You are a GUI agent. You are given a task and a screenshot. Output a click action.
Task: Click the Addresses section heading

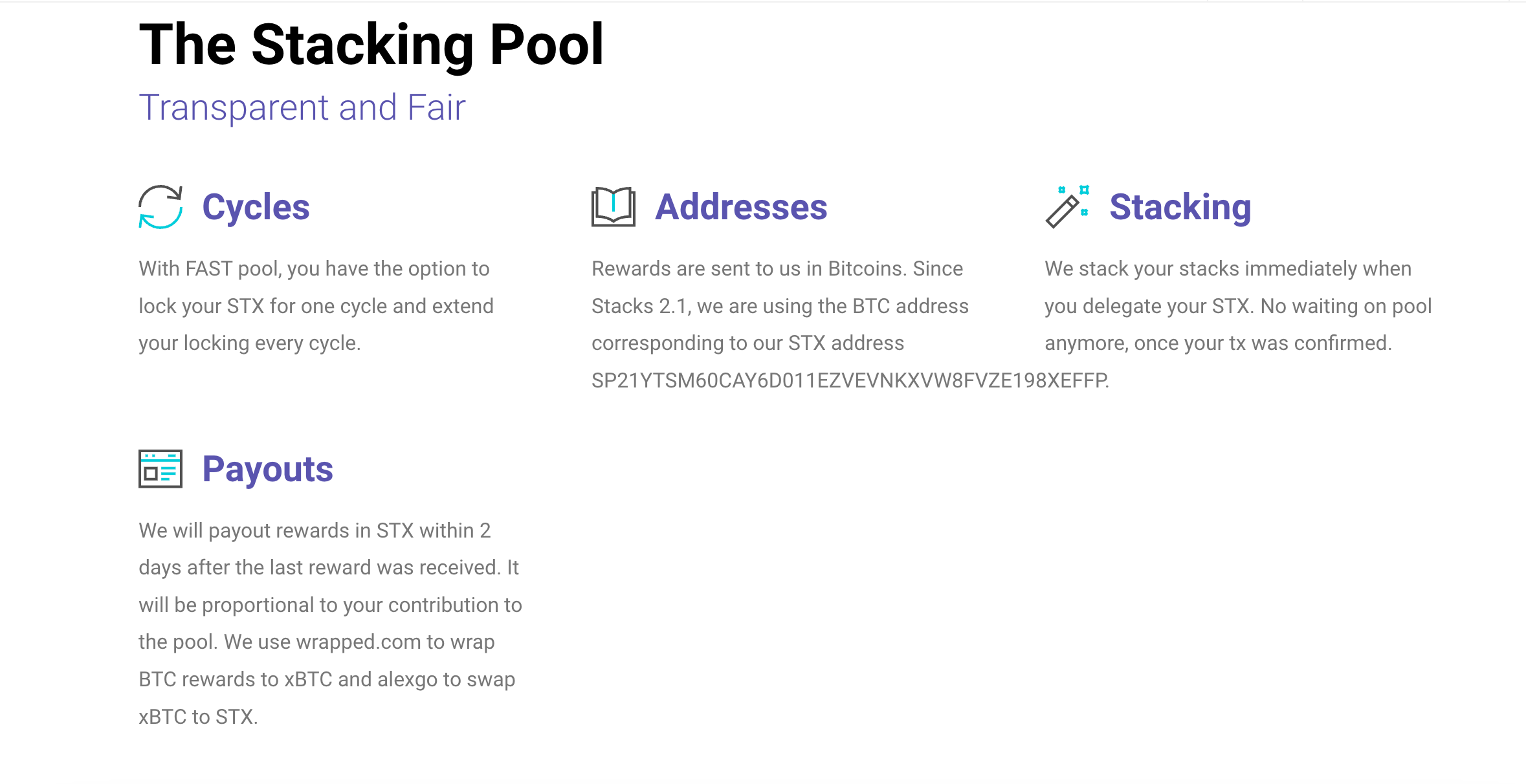[740, 207]
